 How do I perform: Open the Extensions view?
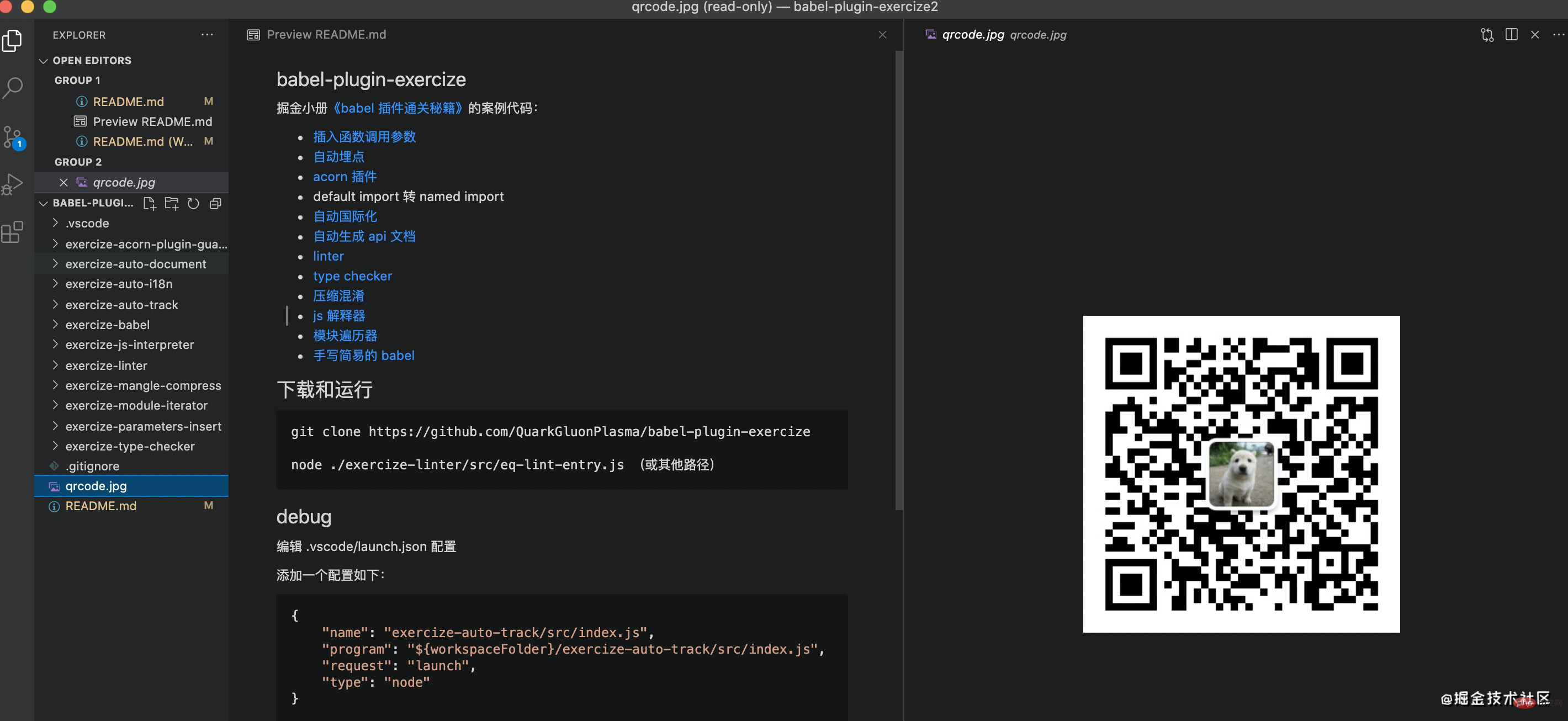[x=13, y=232]
